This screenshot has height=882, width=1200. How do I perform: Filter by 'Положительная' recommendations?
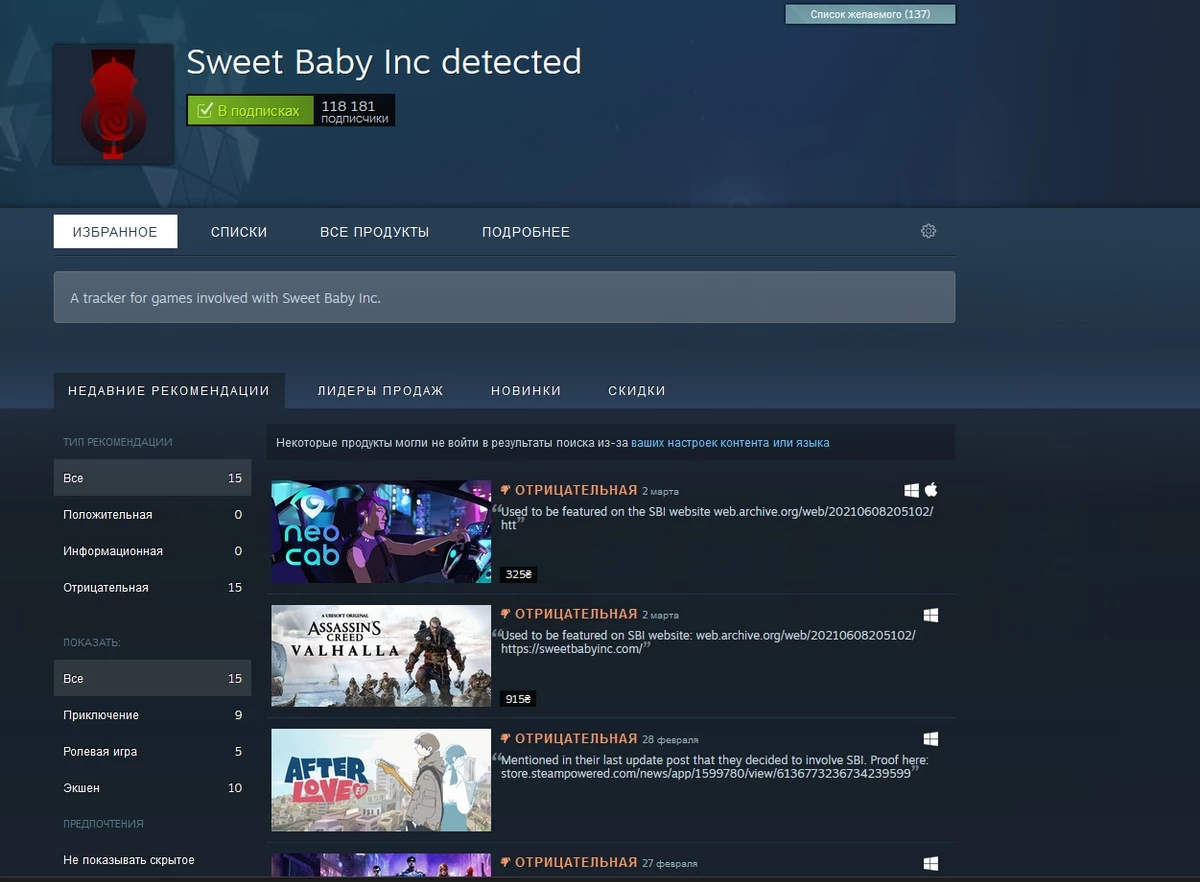tap(152, 514)
